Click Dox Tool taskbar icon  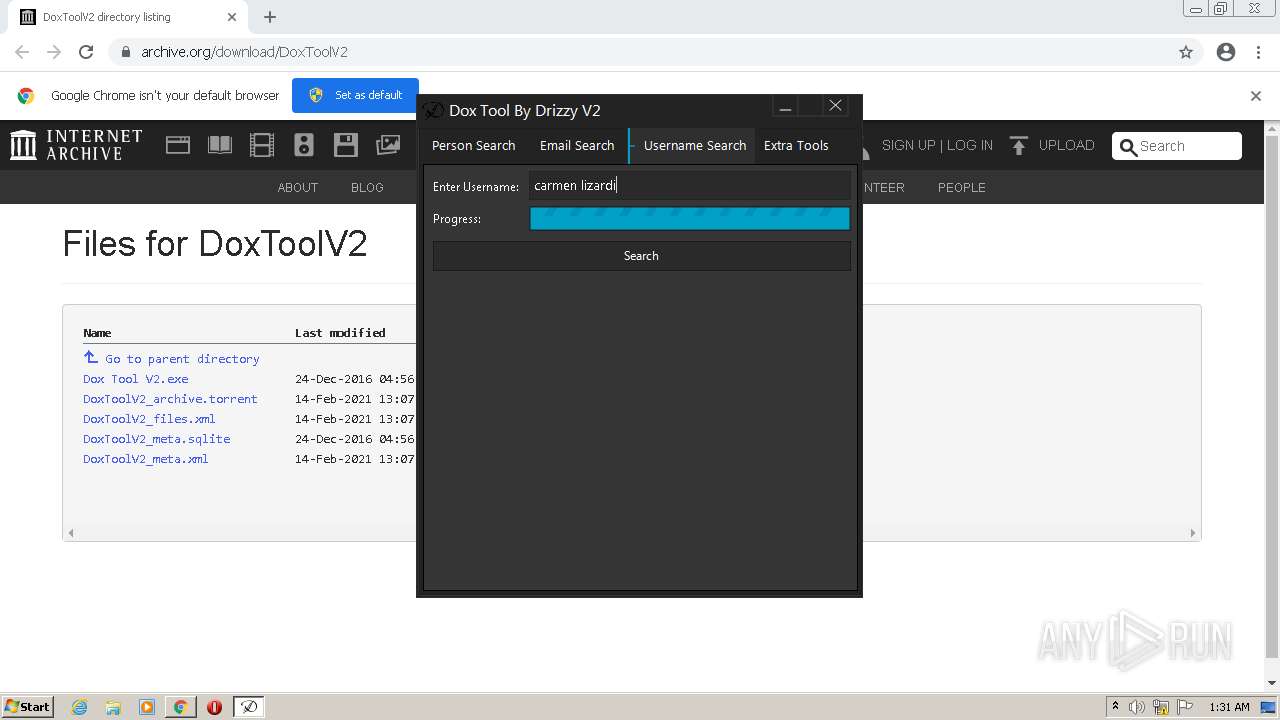[x=249, y=707]
